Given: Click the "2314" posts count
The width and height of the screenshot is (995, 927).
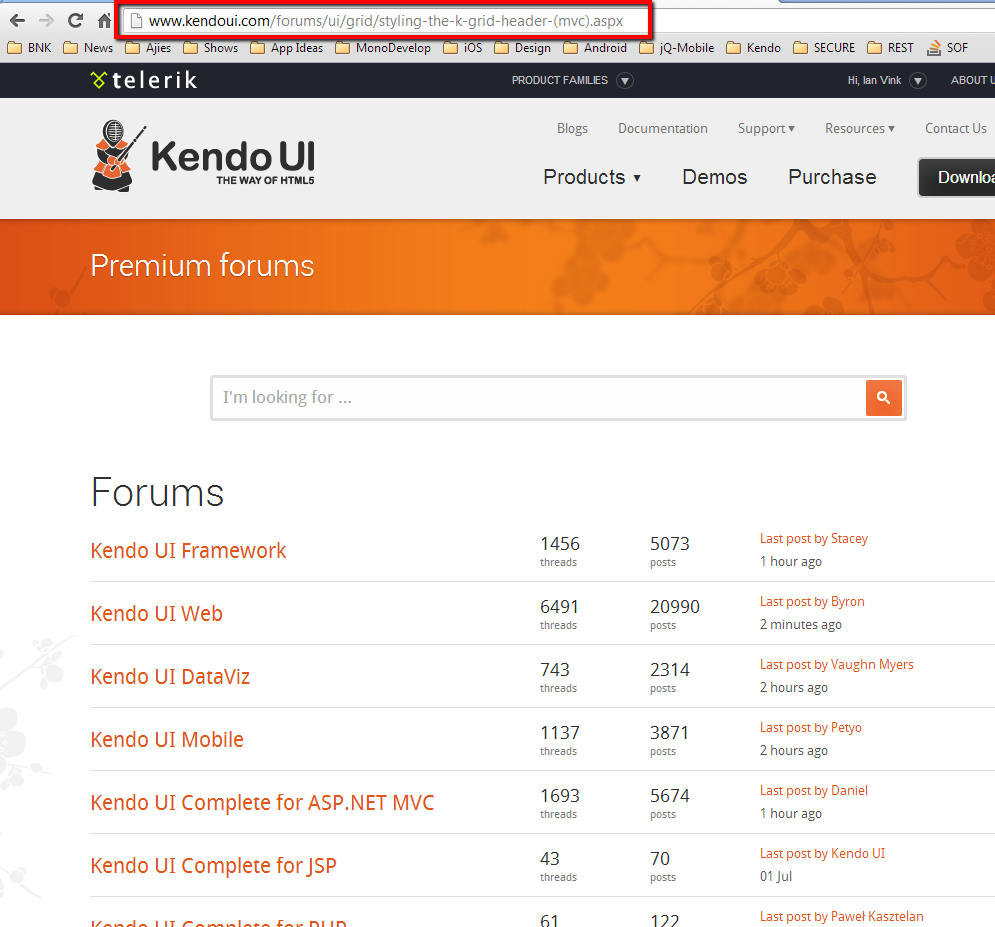Looking at the screenshot, I should [669, 669].
